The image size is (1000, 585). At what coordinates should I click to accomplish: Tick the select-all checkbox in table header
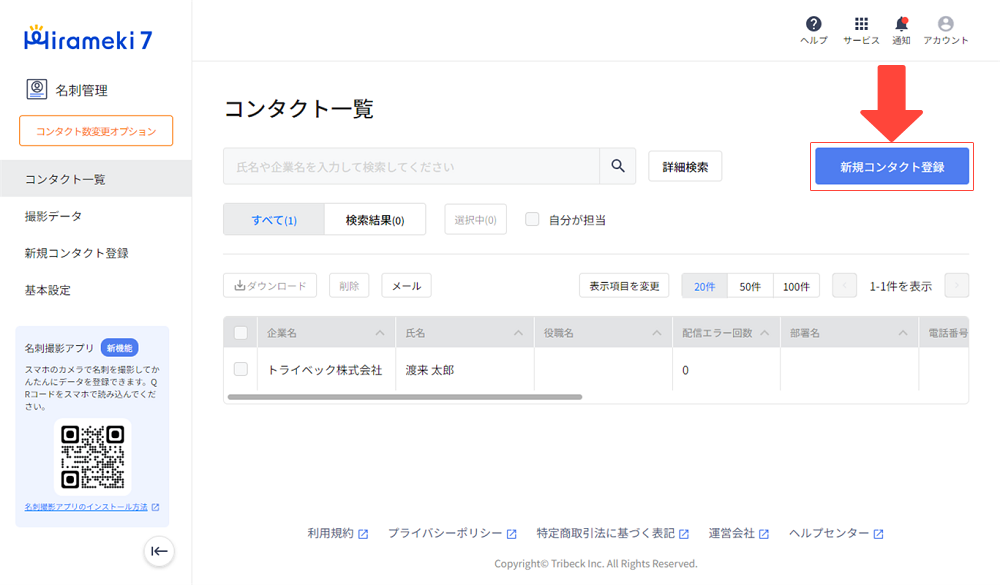tap(240, 333)
